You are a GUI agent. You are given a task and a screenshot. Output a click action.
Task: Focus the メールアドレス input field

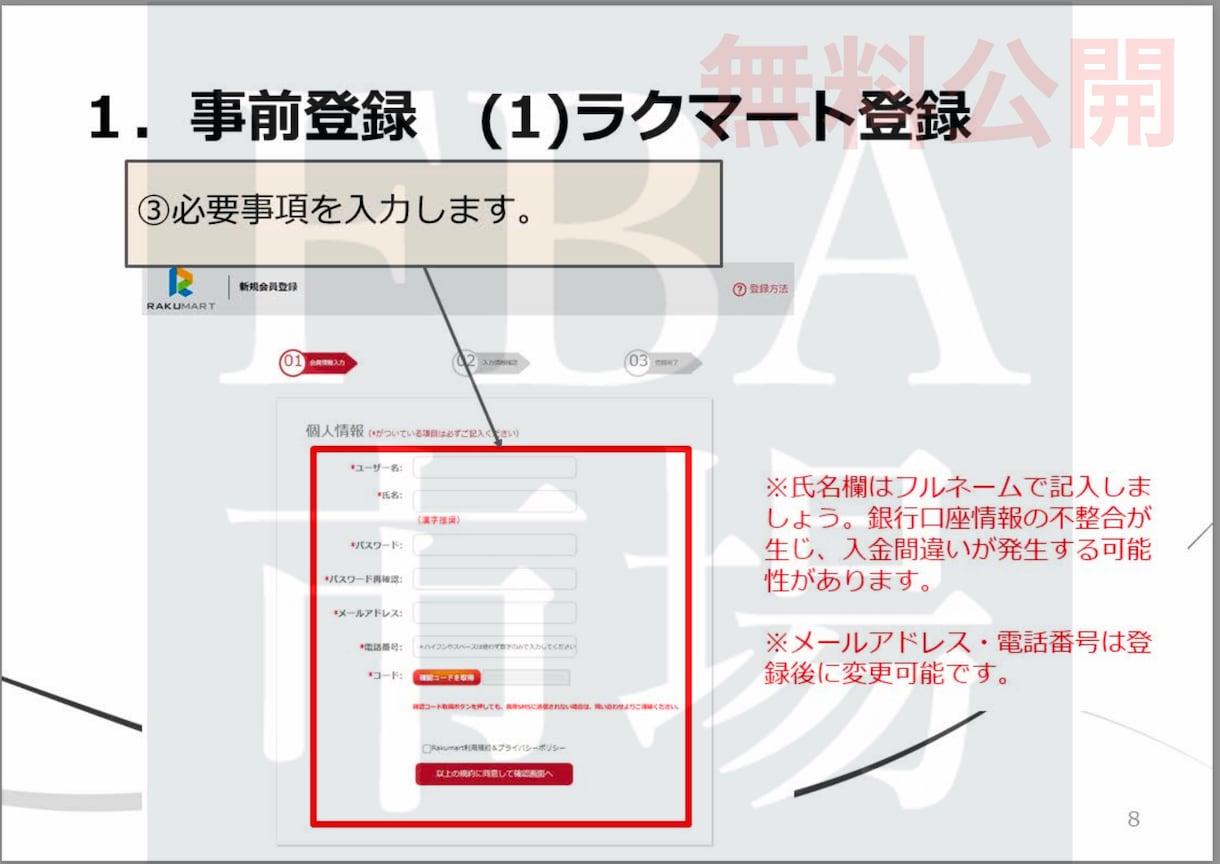(x=495, y=613)
